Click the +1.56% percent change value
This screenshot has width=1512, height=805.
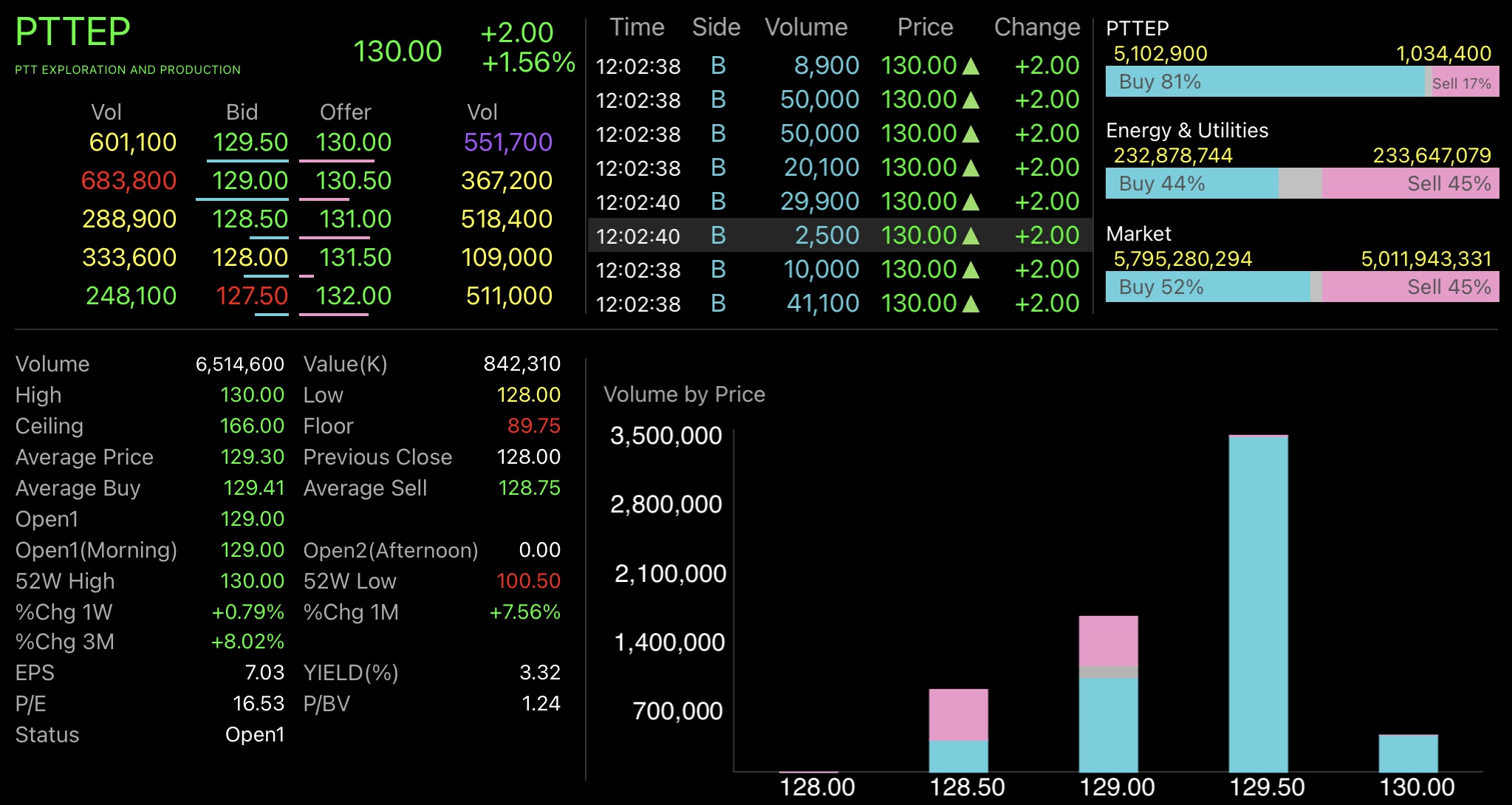click(527, 62)
